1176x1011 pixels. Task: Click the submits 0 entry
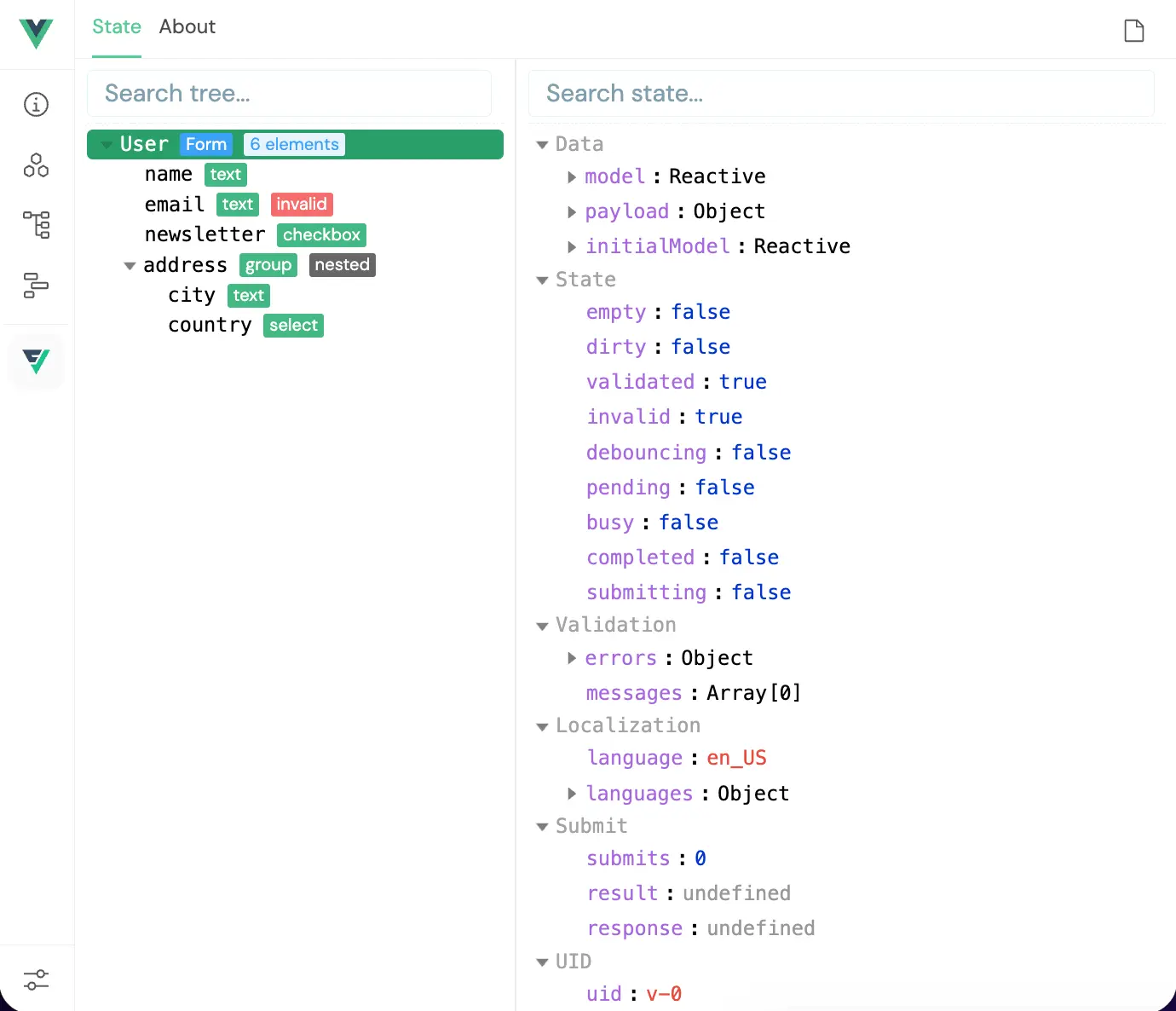click(646, 858)
